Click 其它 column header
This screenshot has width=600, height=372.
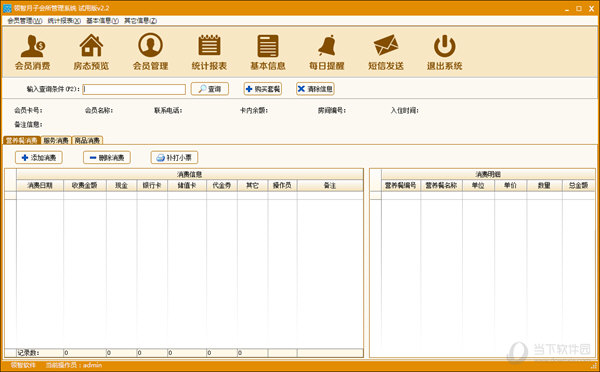[x=253, y=185]
